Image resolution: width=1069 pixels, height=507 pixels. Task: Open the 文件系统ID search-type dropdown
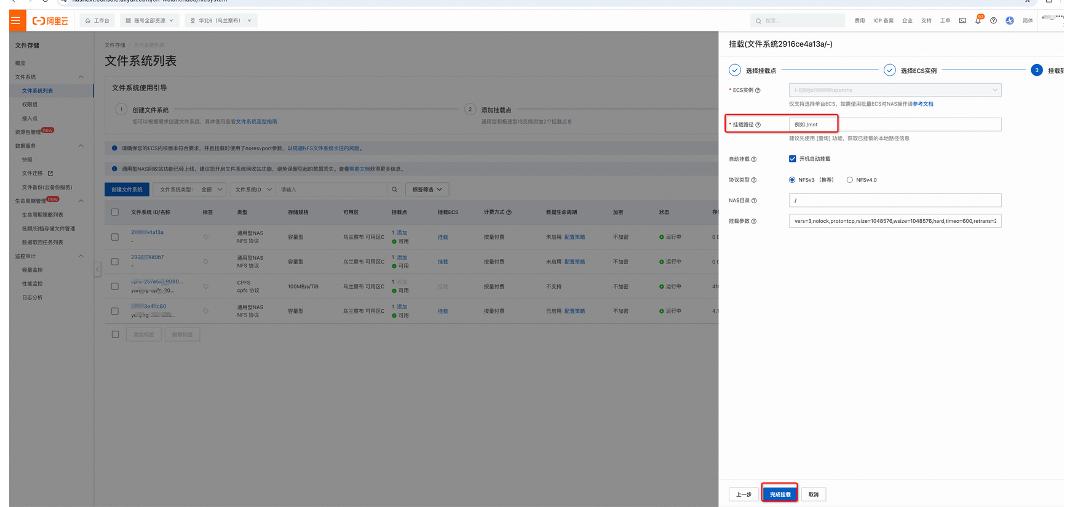pos(252,189)
